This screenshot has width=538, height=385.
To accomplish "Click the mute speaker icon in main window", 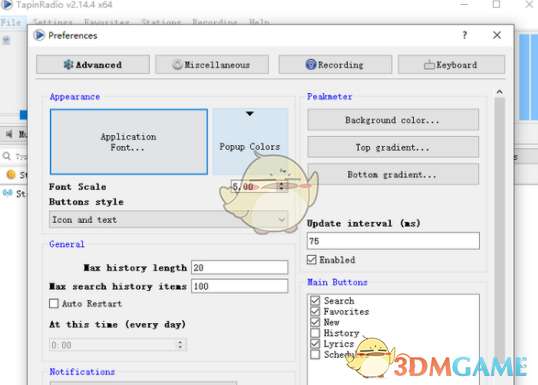I will pos(9,134).
